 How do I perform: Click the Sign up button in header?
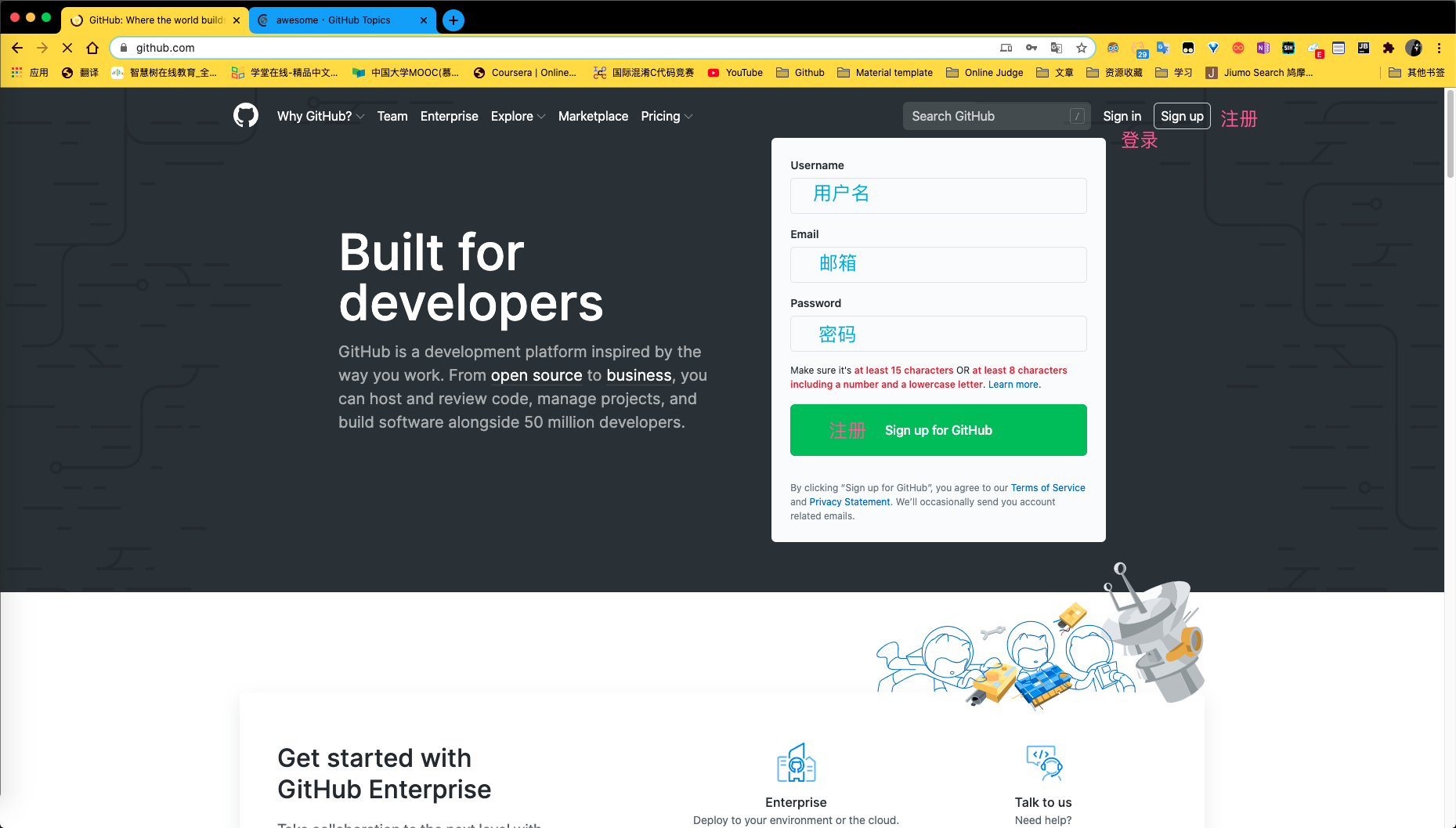1182,116
